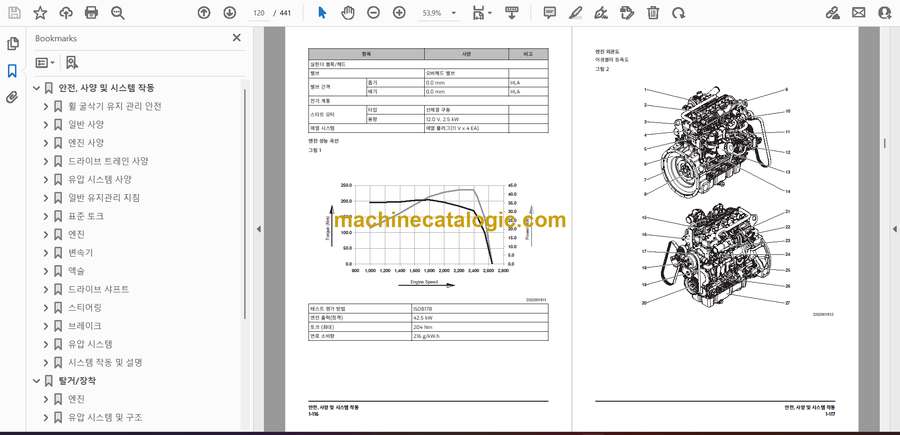Click the lower engine exterior diagram
The width and height of the screenshot is (900, 435).
(x=717, y=257)
